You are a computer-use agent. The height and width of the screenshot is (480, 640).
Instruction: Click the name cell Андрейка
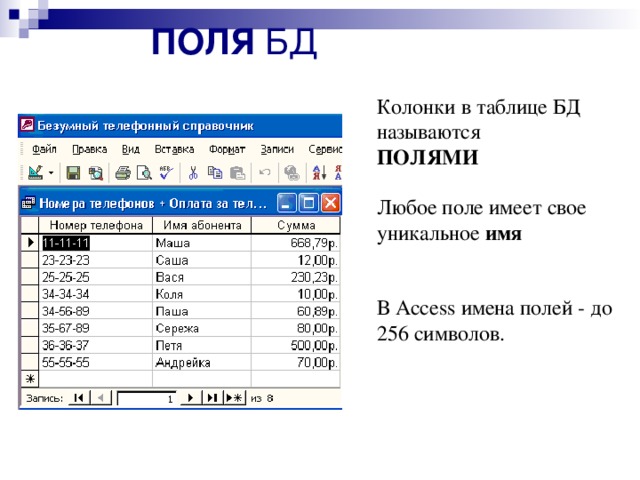click(x=202, y=362)
